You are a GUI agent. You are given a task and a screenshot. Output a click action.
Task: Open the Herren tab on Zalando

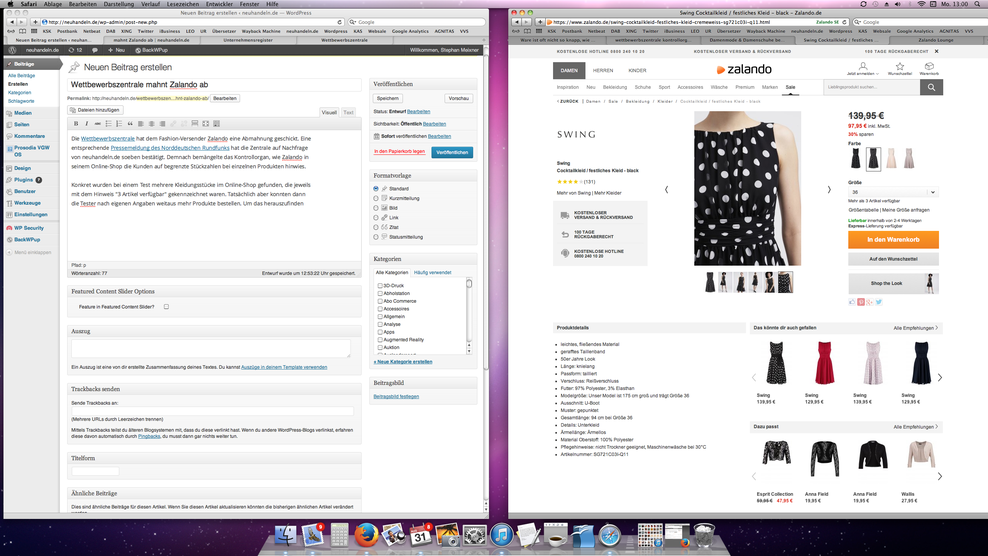point(603,71)
